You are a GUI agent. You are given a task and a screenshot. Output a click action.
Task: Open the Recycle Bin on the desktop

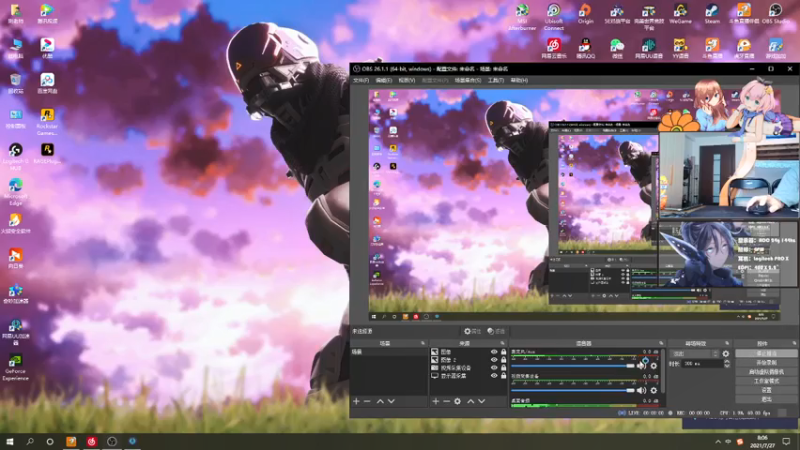(x=15, y=84)
